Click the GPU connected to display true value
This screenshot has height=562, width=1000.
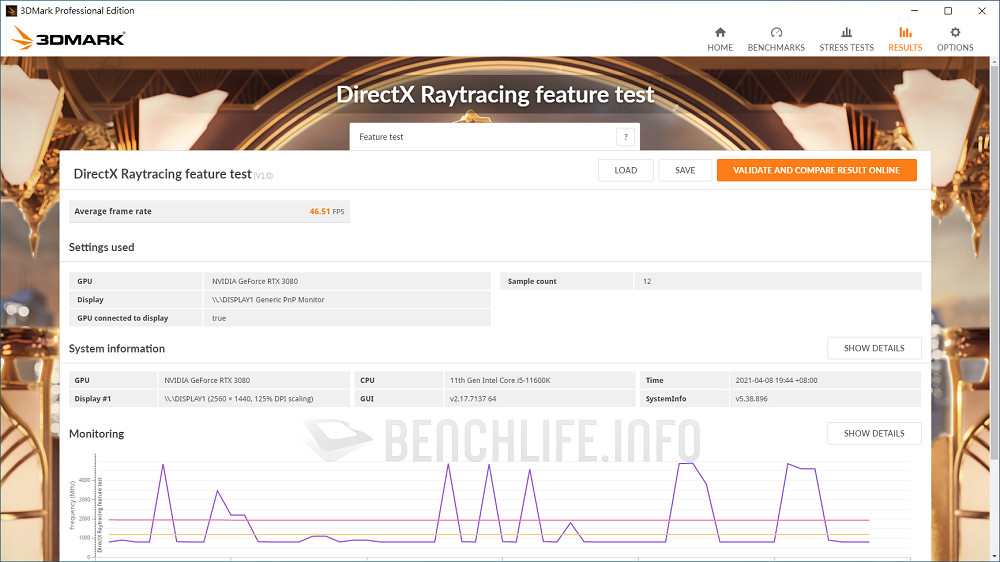click(x=219, y=318)
